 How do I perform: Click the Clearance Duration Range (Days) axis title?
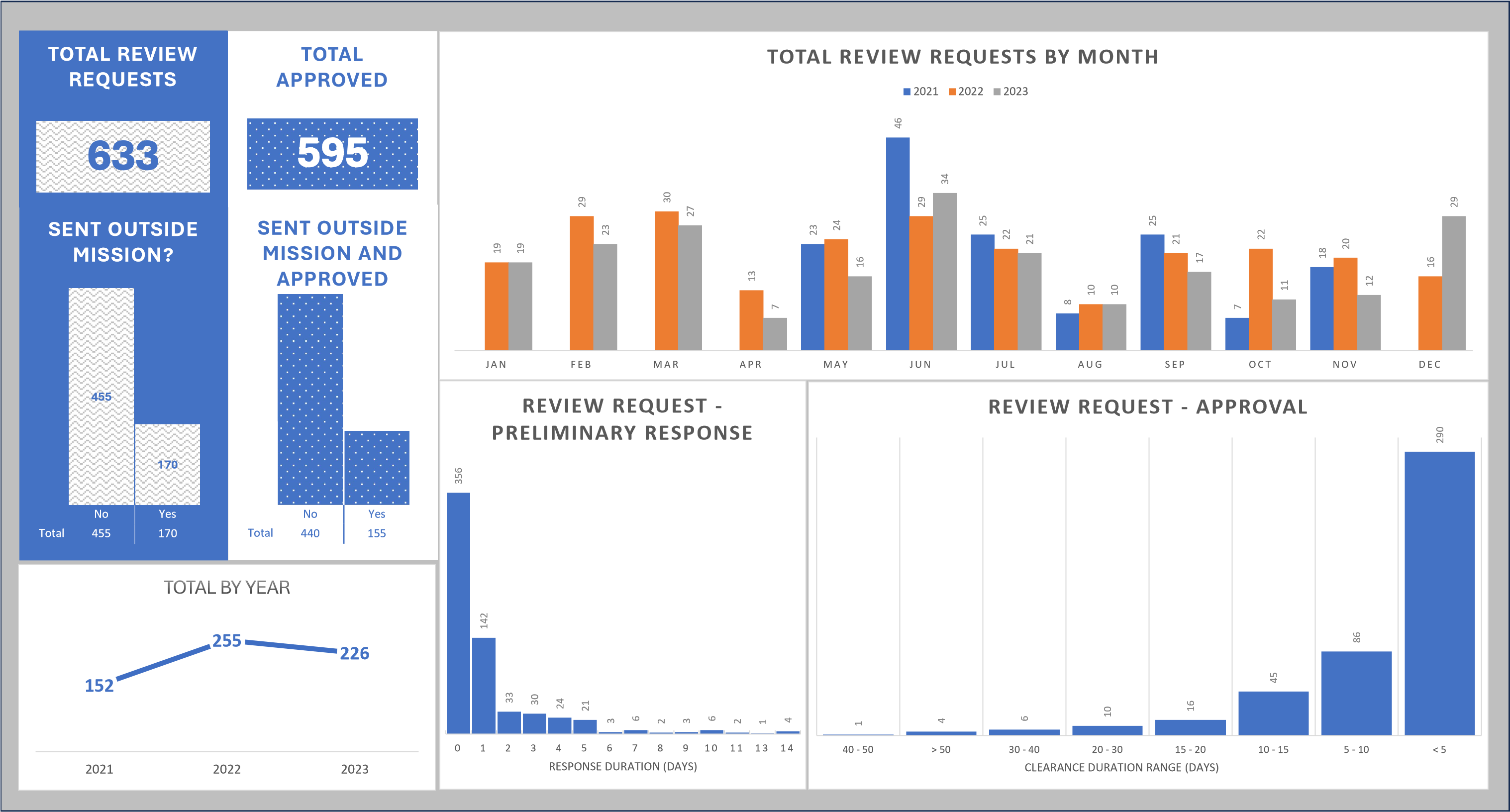[1121, 767]
